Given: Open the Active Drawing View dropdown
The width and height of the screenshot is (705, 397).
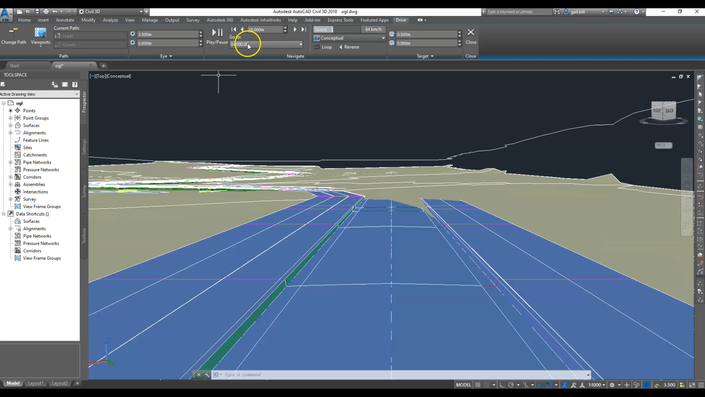Looking at the screenshot, I should tap(40, 94).
